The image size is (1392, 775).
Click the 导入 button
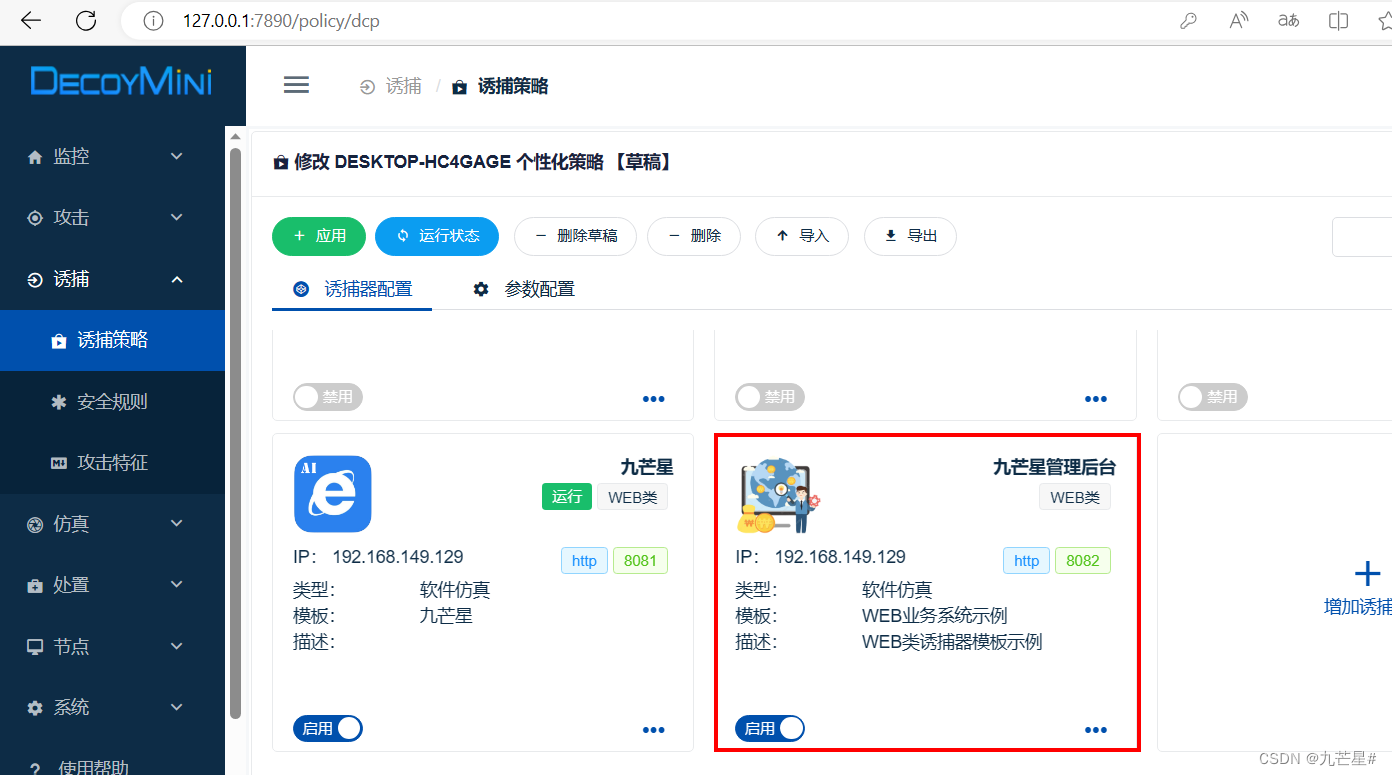point(802,236)
